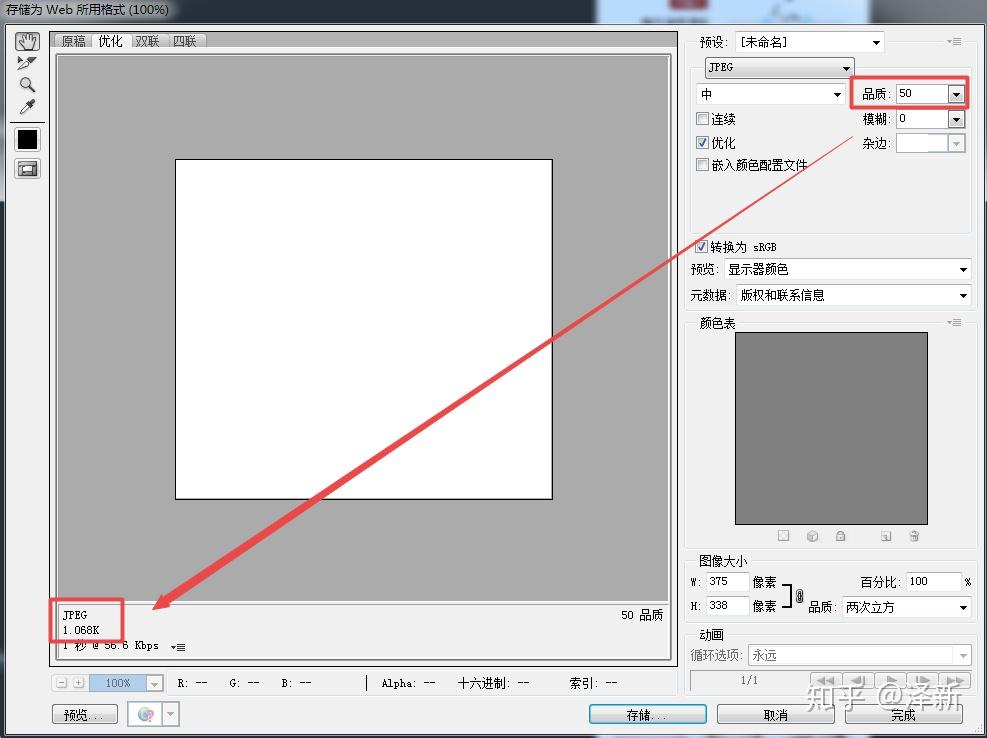Click the 模糊 value field

[x=922, y=118]
